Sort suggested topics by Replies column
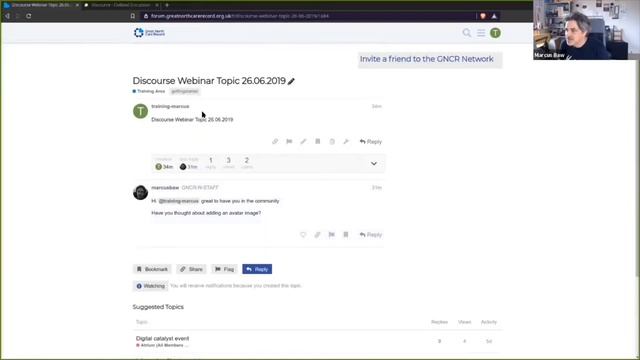 [x=439, y=322]
